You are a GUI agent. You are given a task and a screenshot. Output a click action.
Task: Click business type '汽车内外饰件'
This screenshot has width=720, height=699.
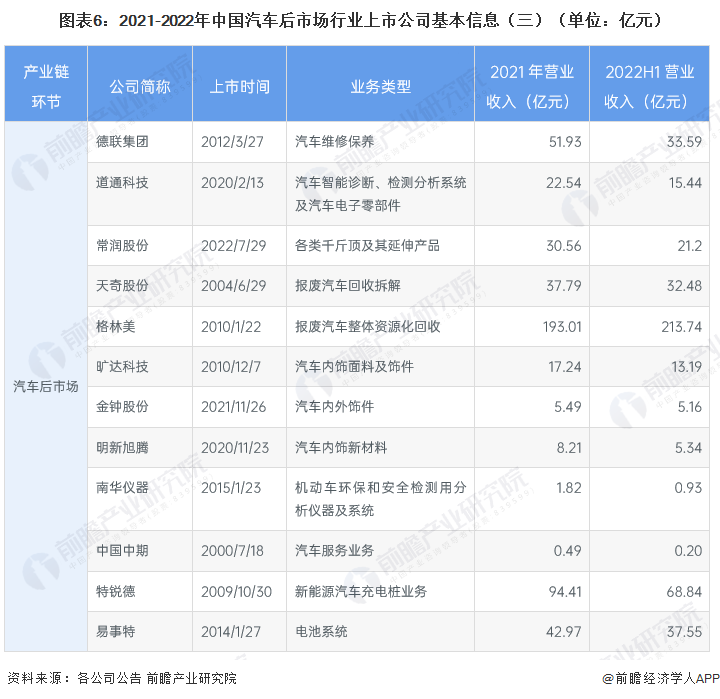[335, 406]
